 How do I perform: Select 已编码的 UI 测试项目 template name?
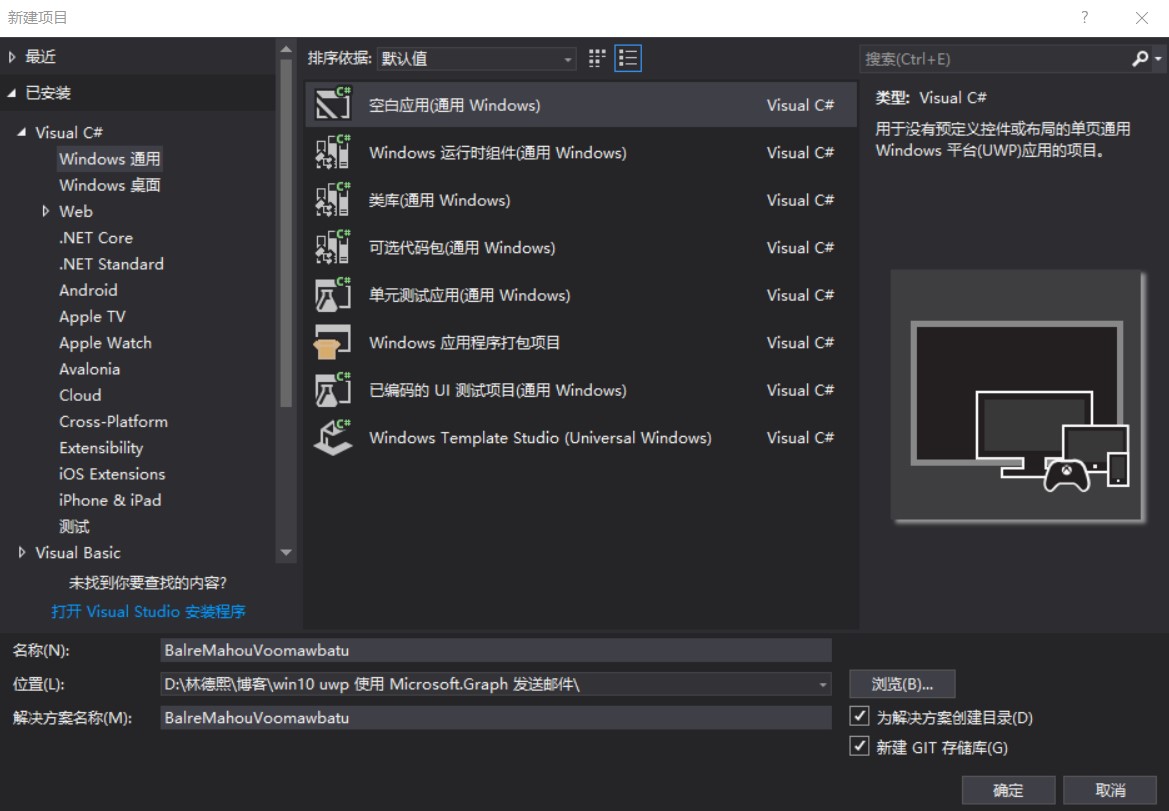pyautogui.click(x=497, y=391)
